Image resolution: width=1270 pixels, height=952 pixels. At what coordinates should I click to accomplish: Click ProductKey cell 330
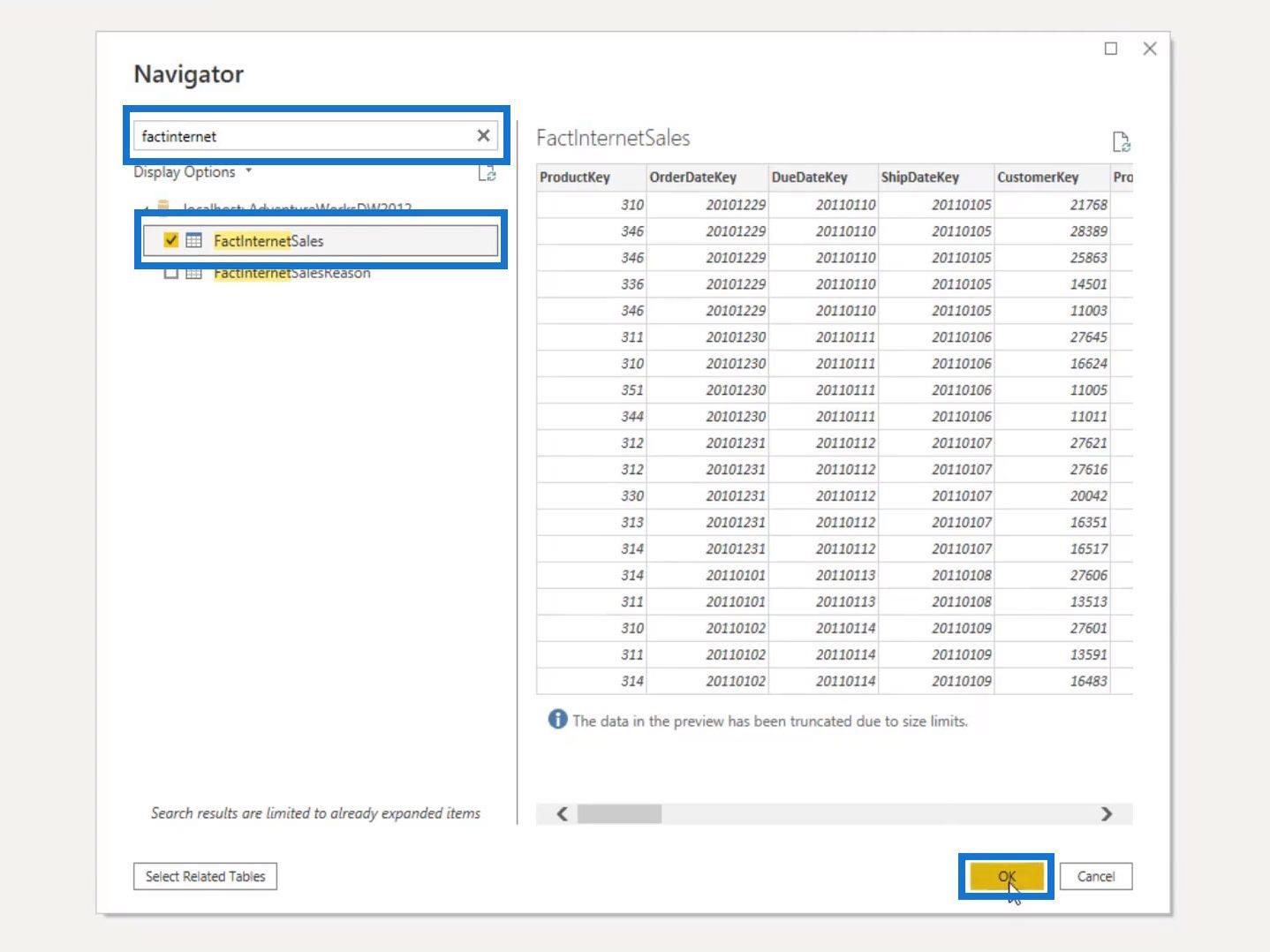[591, 495]
